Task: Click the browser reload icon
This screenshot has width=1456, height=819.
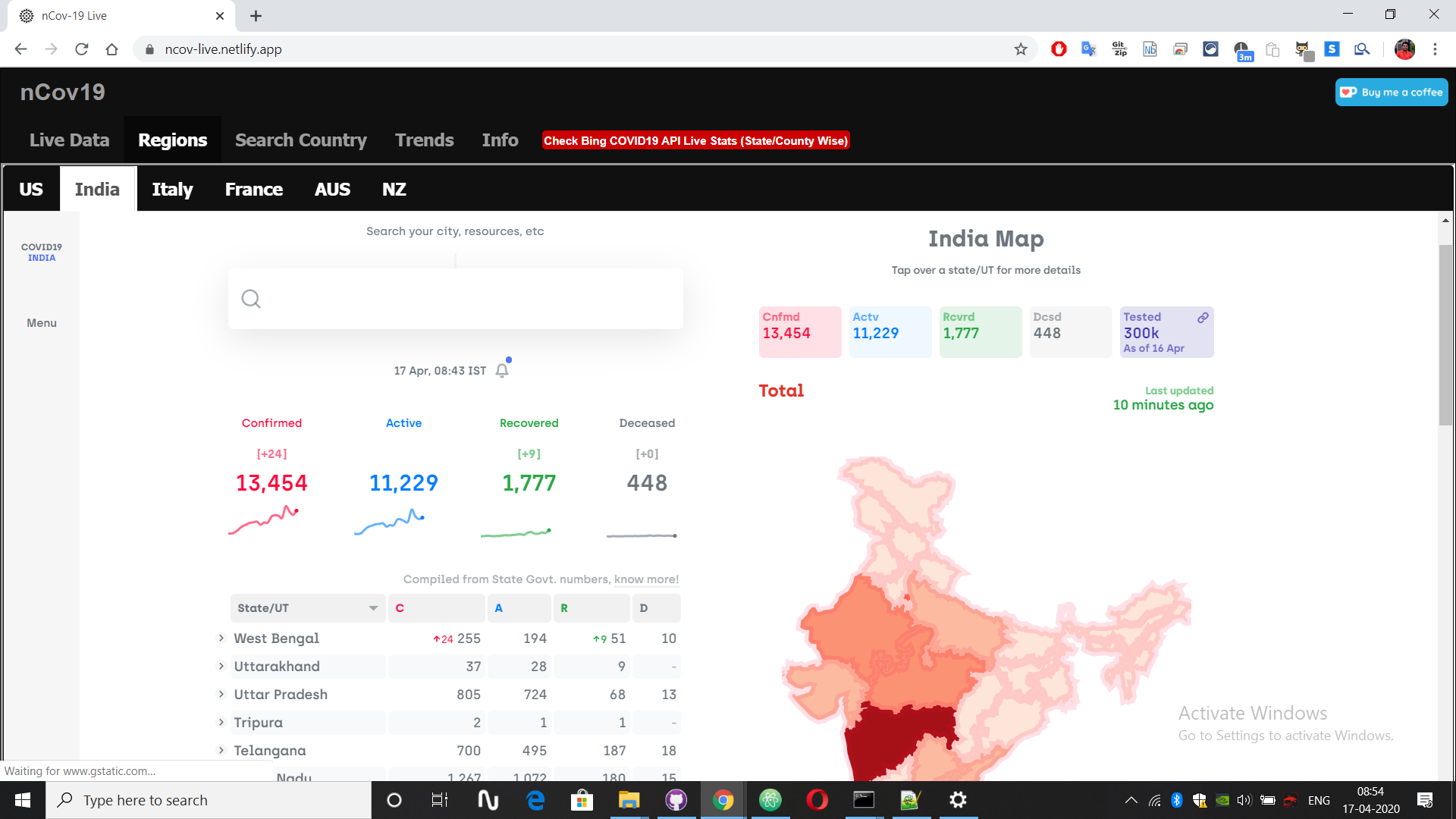Action: (82, 49)
